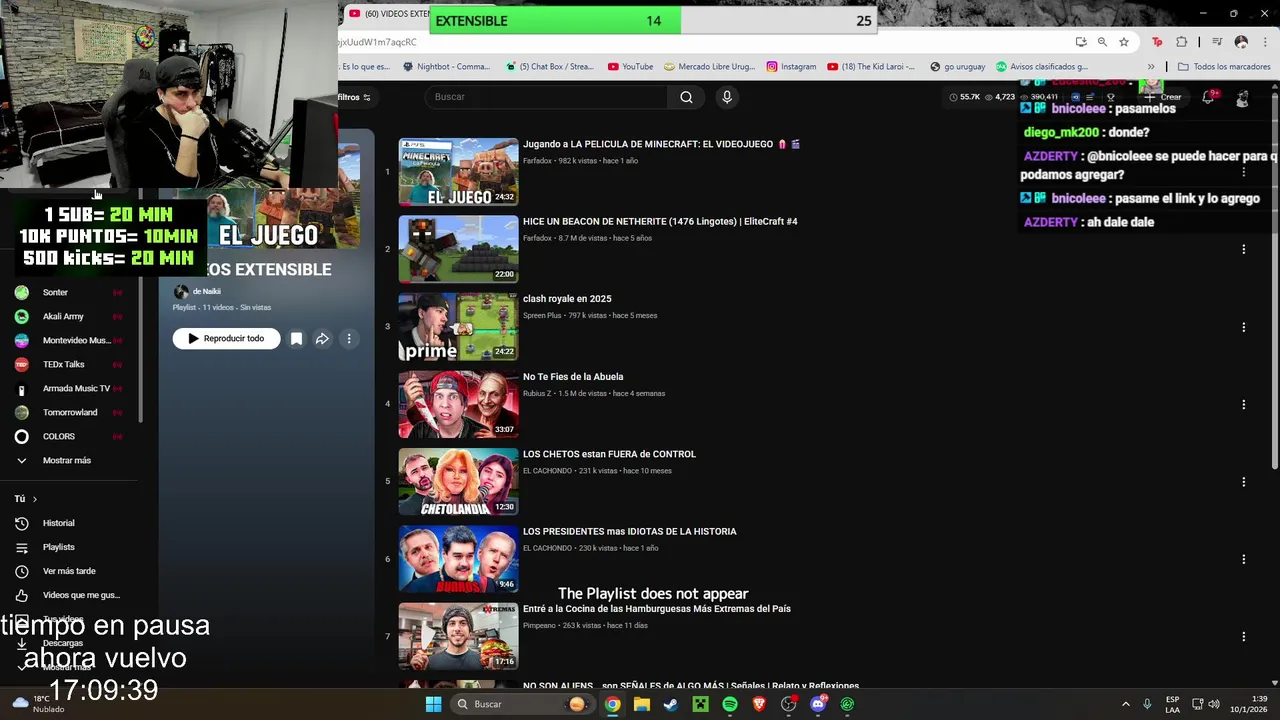Open Discord from the taskbar

818,704
